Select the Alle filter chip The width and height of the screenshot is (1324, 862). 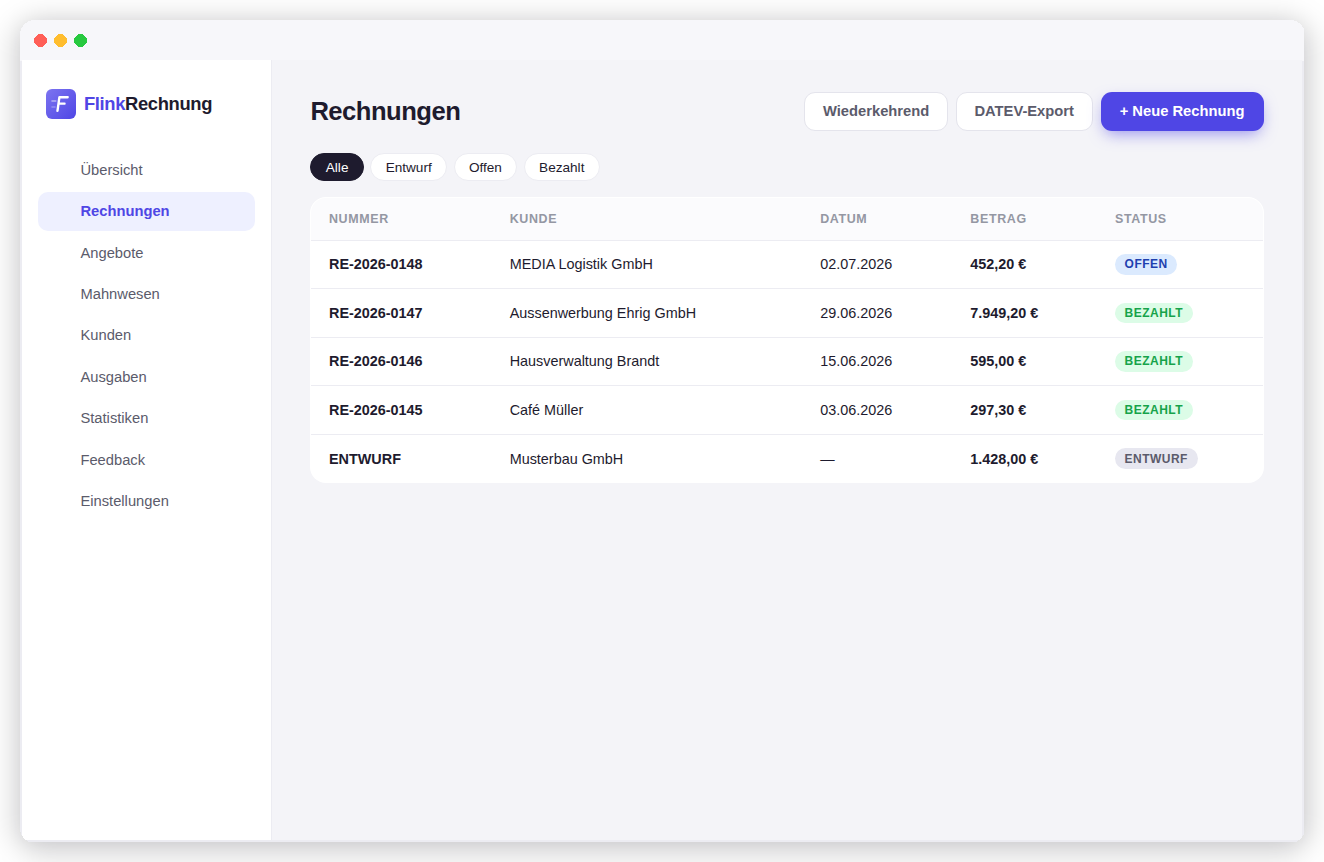[337, 167]
